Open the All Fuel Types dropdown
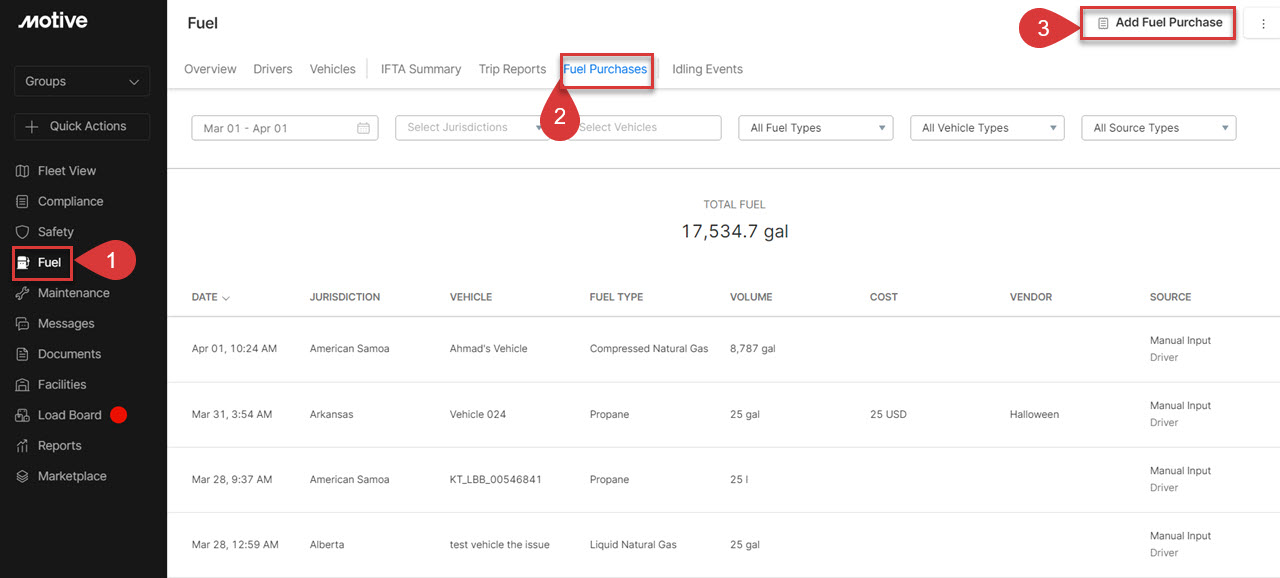This screenshot has width=1280, height=578. 815,128
